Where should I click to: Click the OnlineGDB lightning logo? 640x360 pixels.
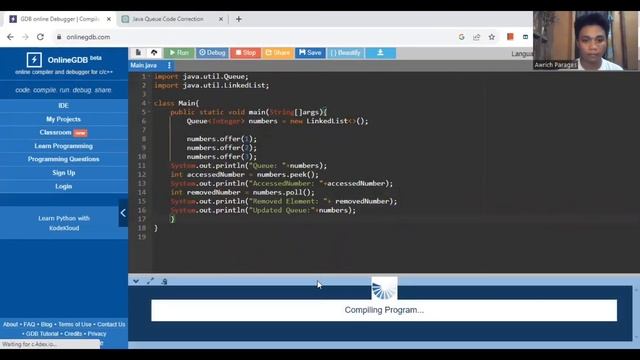point(34,60)
